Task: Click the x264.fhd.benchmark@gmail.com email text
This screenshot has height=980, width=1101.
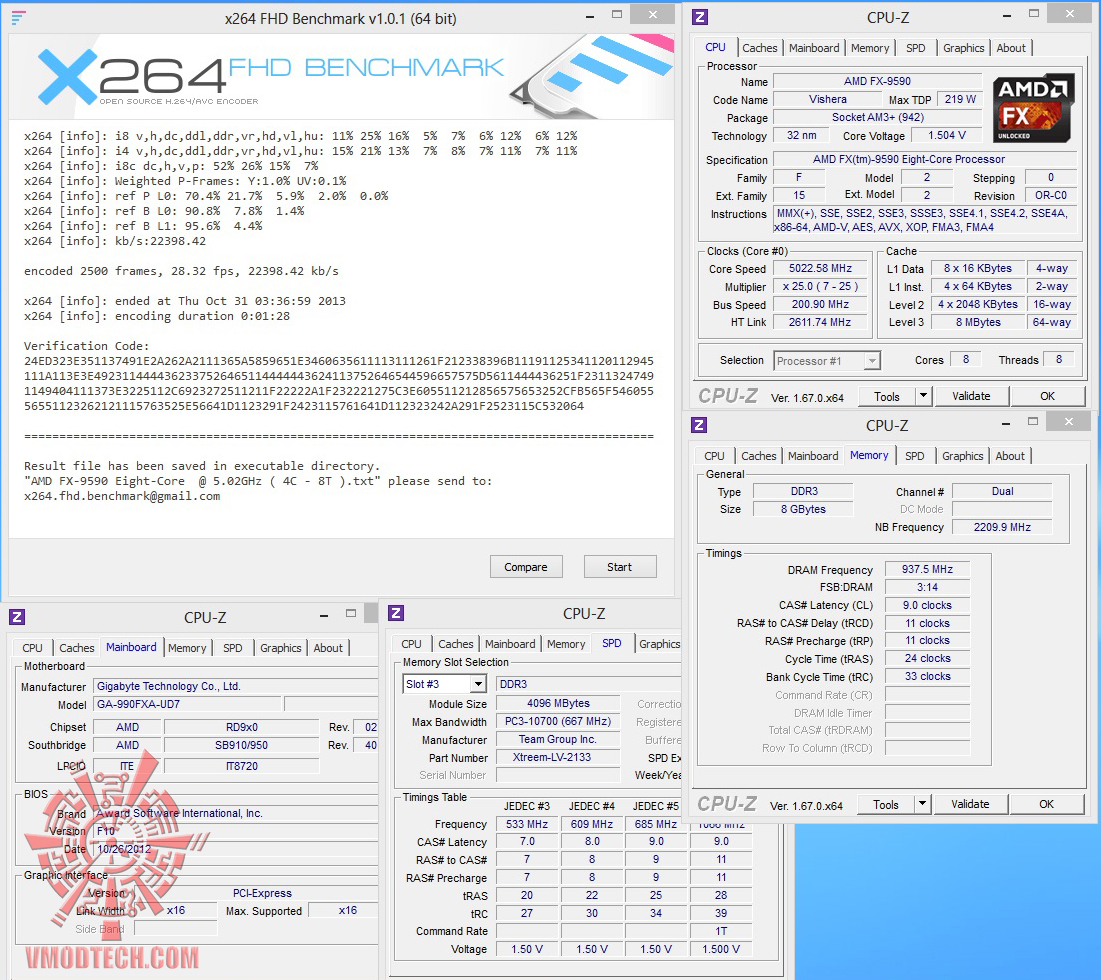Action: pos(122,496)
